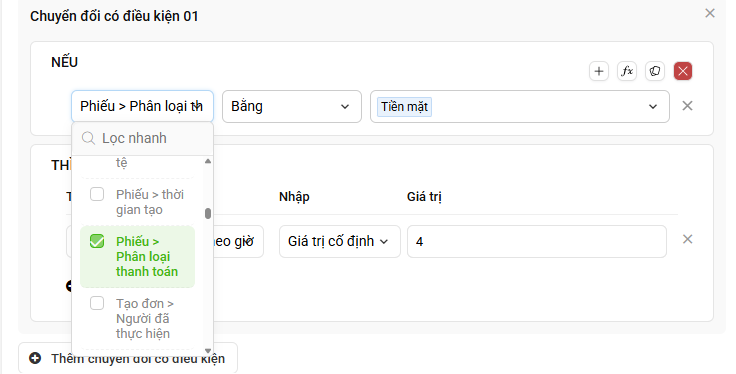Tick the Phiếu > thời gian tạo checkbox

point(97,194)
